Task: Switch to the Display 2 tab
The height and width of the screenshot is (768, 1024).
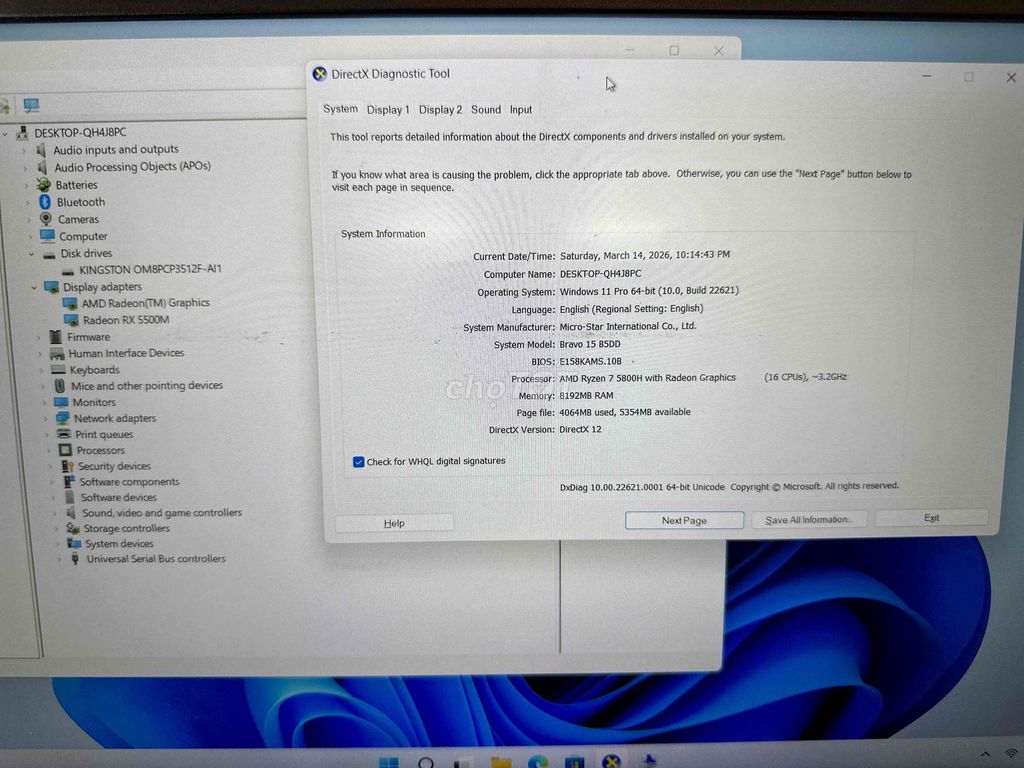Action: click(440, 110)
